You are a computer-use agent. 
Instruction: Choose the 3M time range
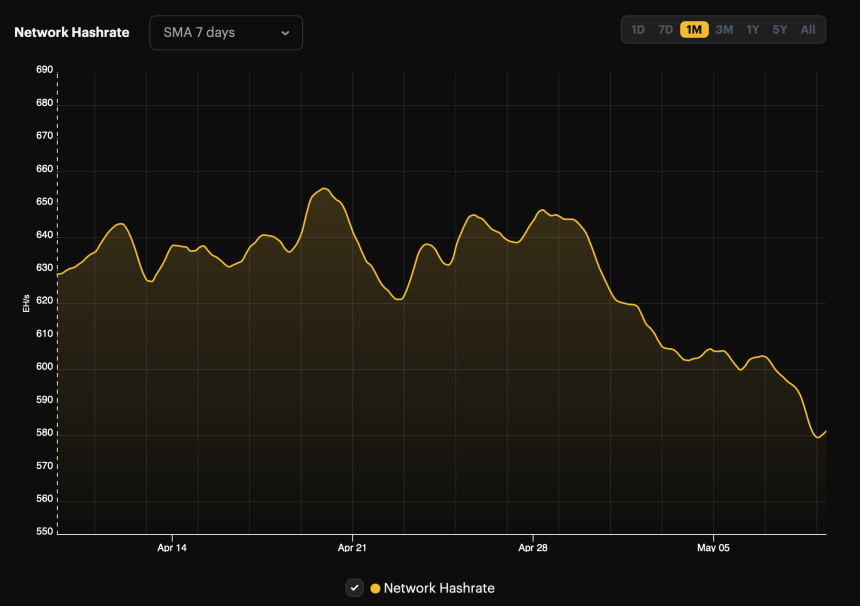coord(724,30)
